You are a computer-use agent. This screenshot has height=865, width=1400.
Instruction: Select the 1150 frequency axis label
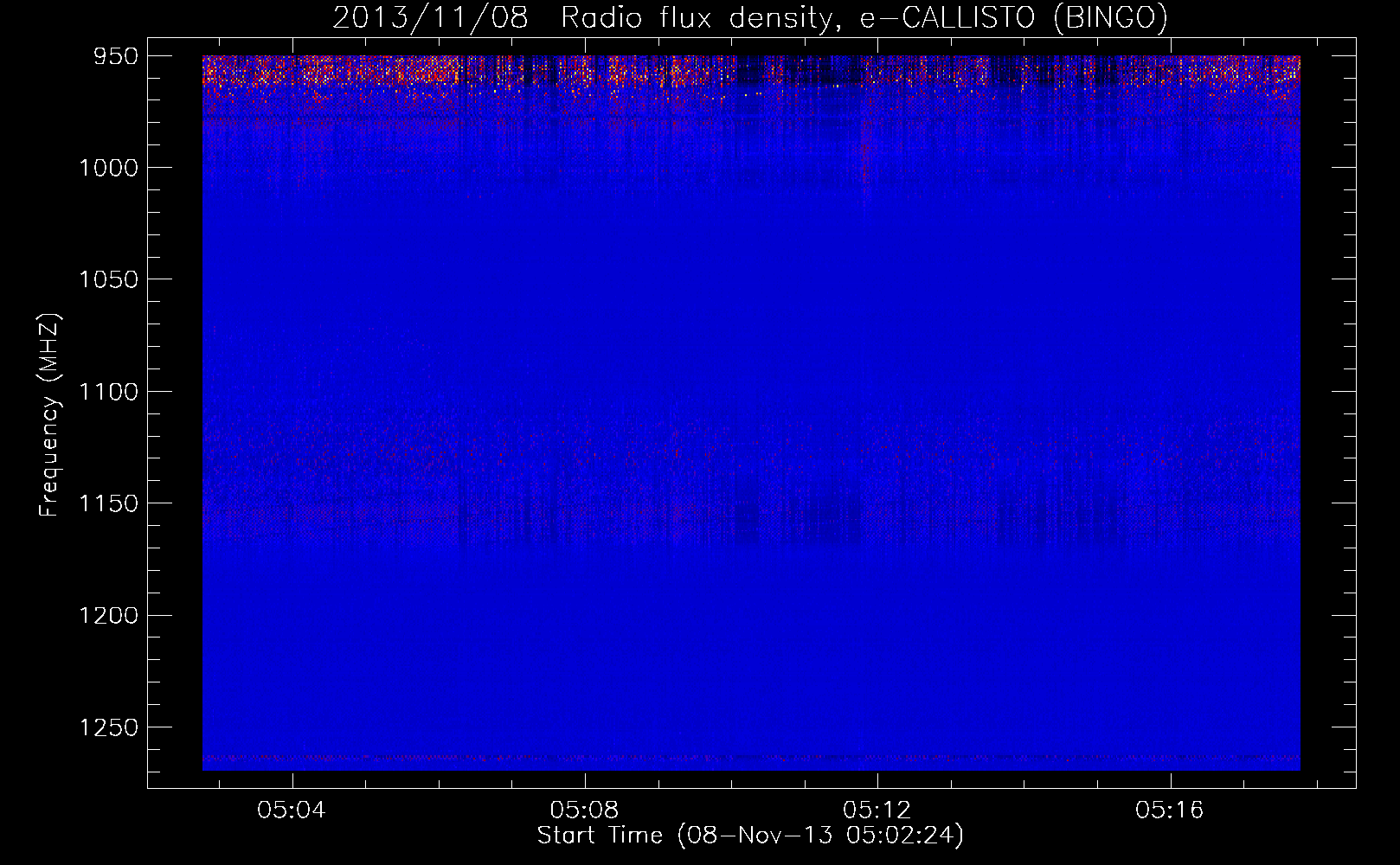point(108,503)
